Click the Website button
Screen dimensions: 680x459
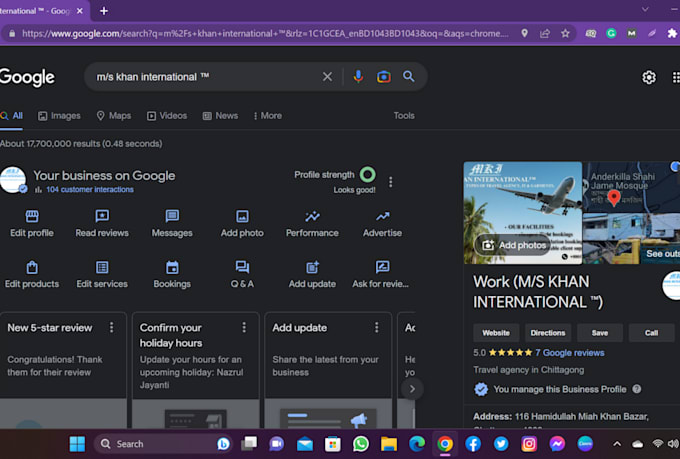point(496,333)
